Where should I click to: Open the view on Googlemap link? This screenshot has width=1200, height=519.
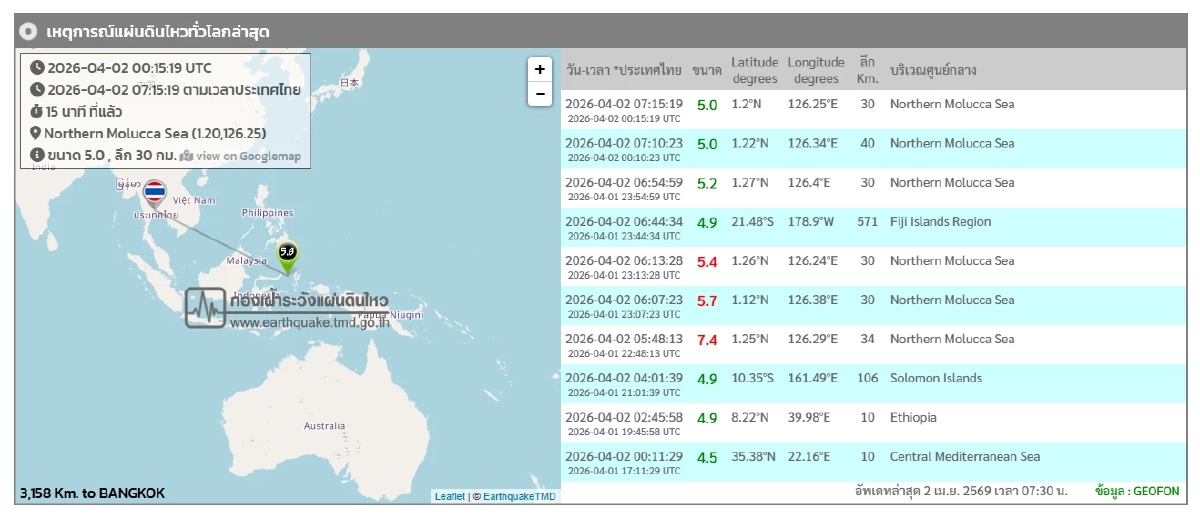point(240,156)
